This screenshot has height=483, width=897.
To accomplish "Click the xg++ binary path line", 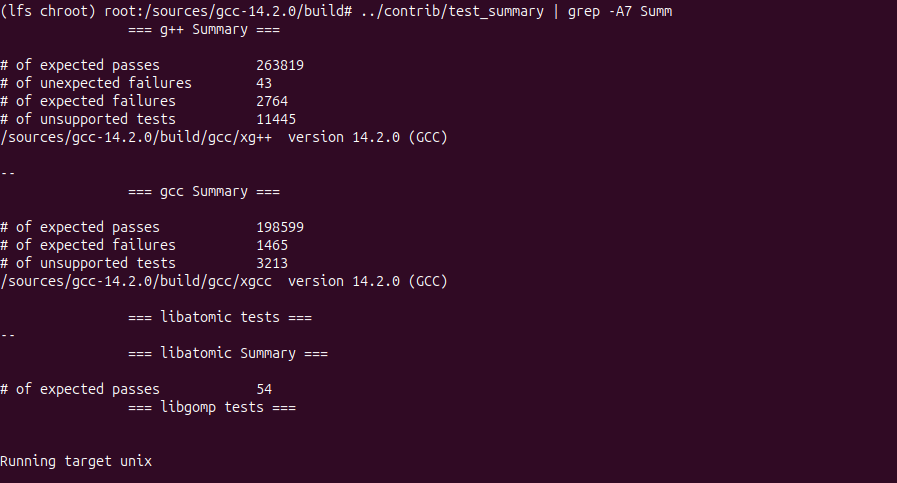I will (x=223, y=137).
